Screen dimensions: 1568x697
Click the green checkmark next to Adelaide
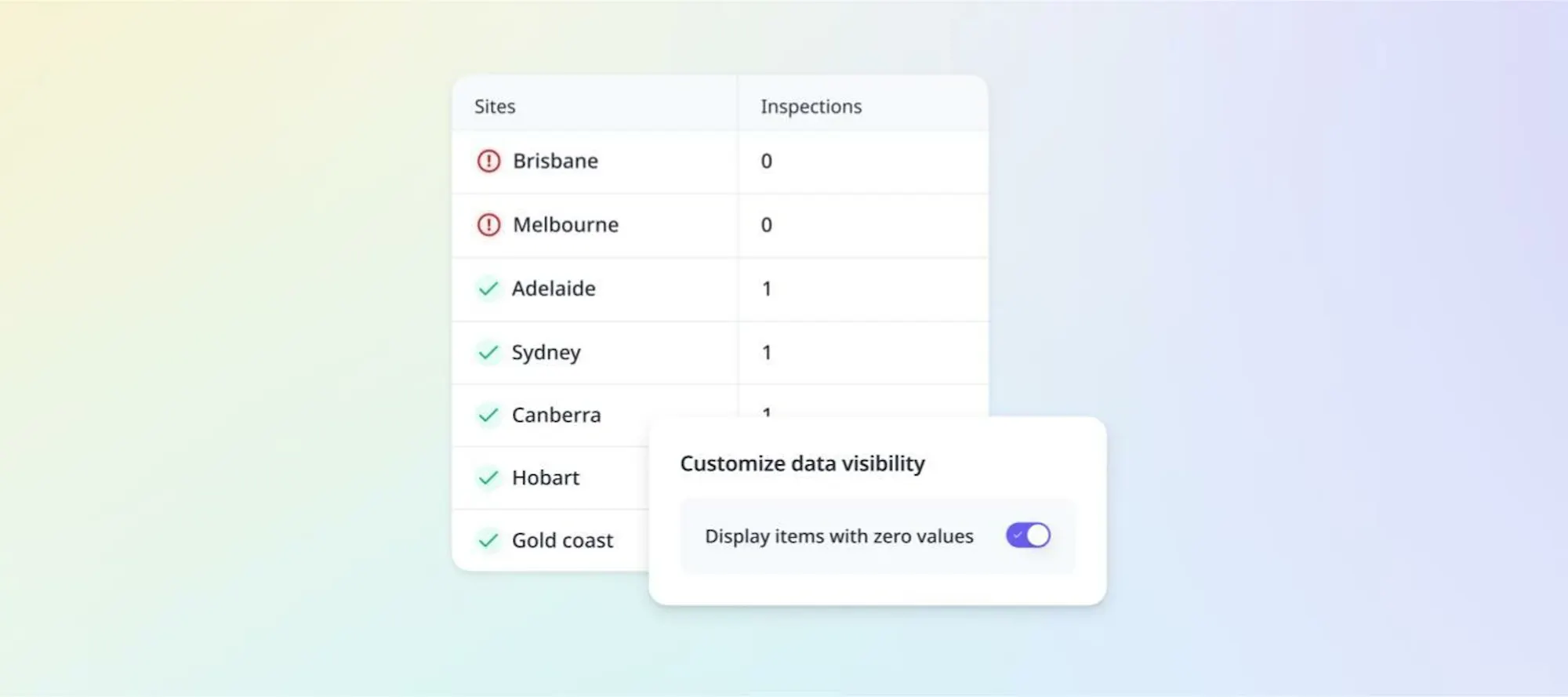(x=488, y=289)
